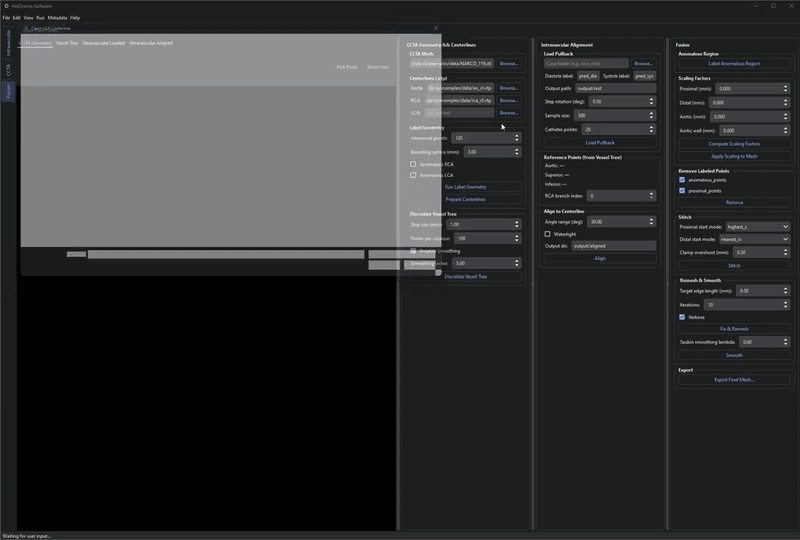Browse for the LCA centerline file
Screen dimensions: 800x540
tap(509, 113)
